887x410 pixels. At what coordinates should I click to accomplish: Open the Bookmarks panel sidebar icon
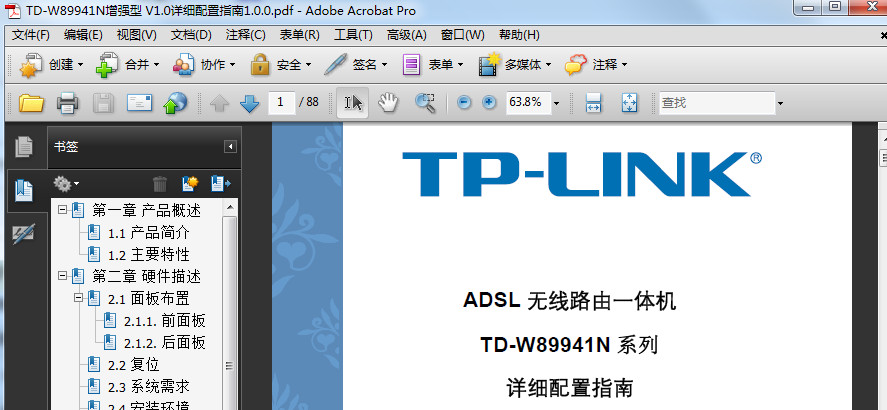24,191
